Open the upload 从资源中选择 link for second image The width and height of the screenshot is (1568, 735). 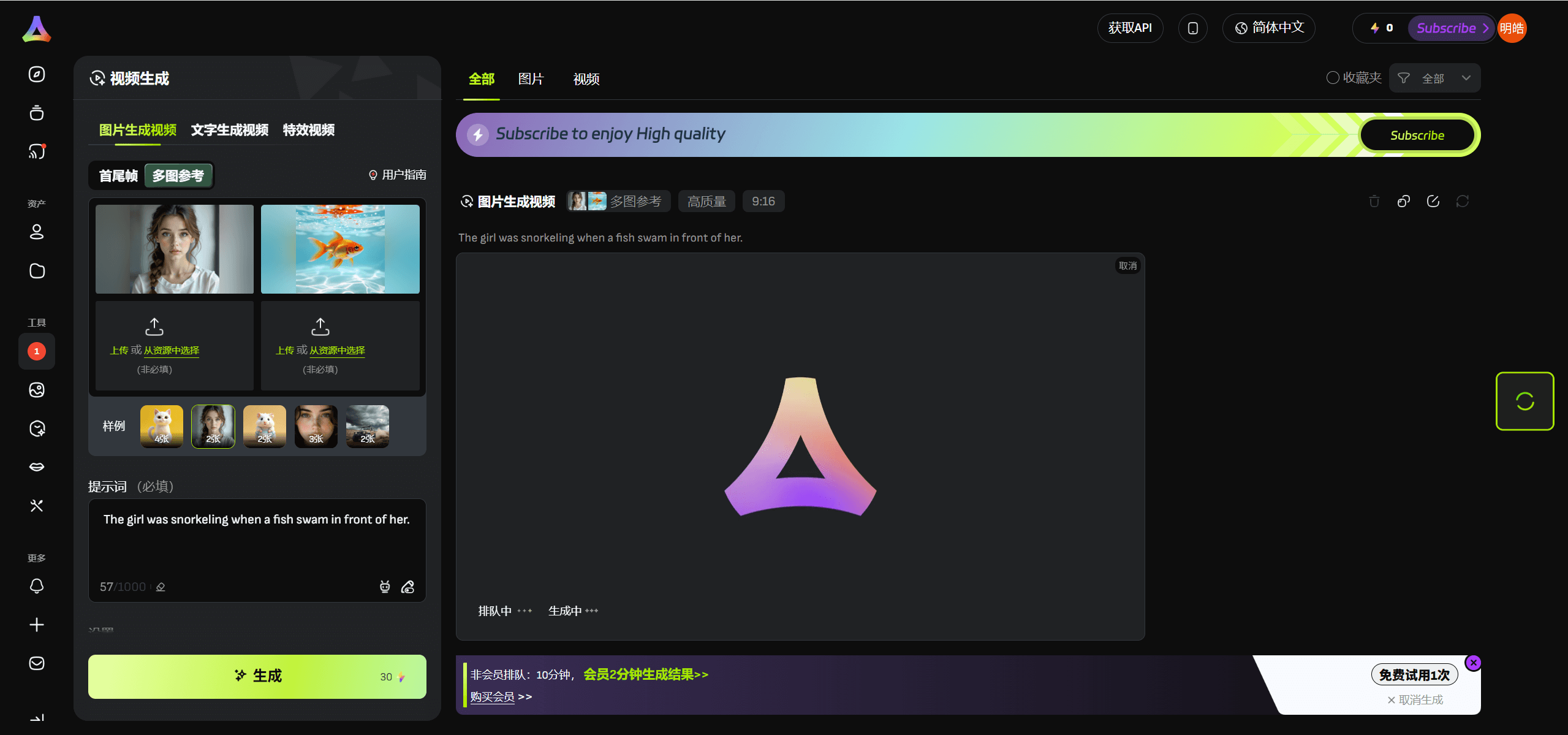coord(338,350)
